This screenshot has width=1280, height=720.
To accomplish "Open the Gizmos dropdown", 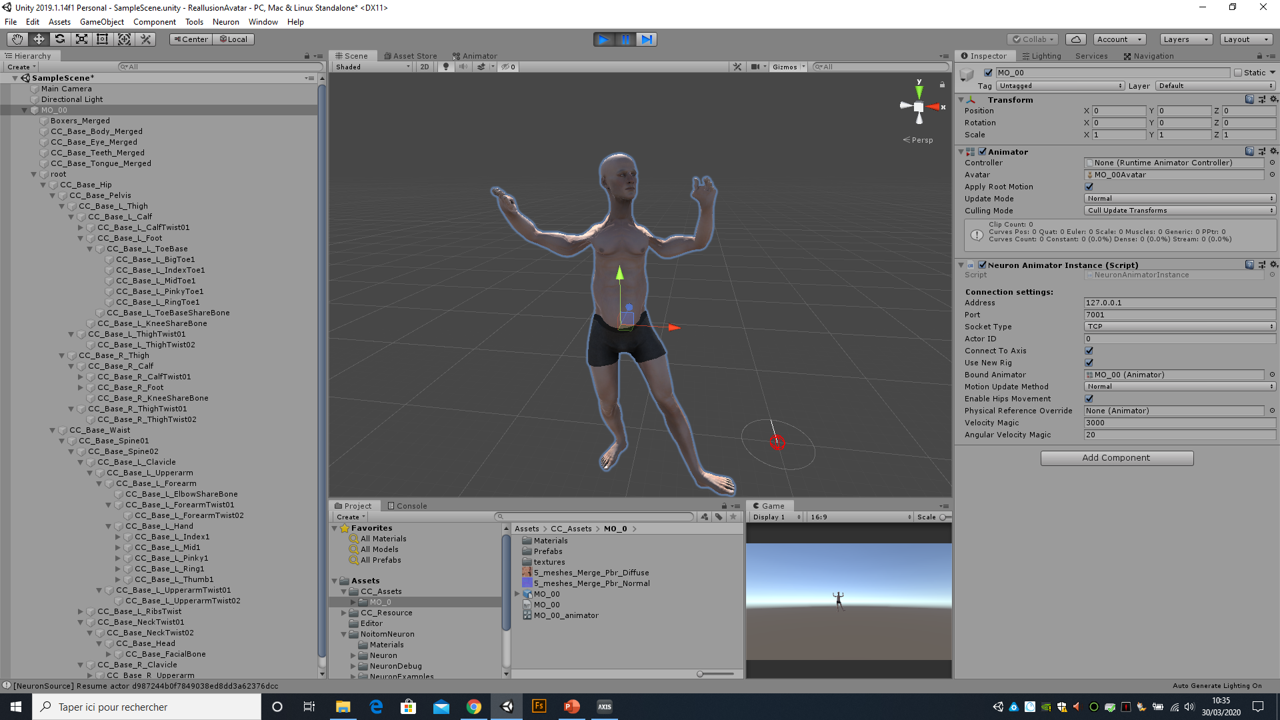I will tap(787, 67).
